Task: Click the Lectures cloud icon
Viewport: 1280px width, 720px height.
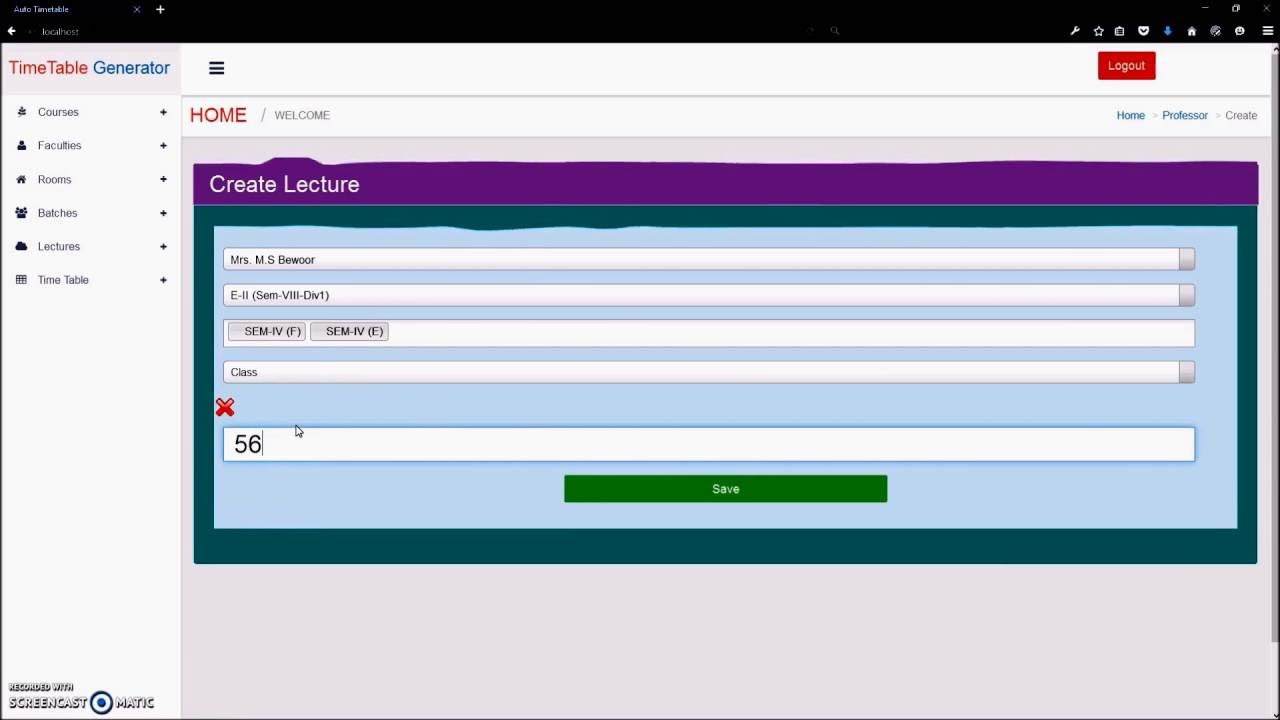Action: 22,246
